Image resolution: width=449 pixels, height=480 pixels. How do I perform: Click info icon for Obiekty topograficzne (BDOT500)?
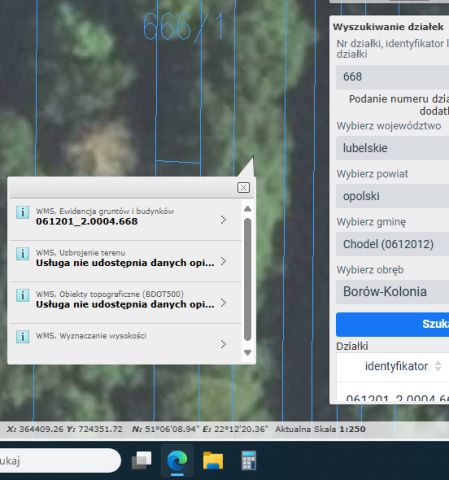pos(23,295)
